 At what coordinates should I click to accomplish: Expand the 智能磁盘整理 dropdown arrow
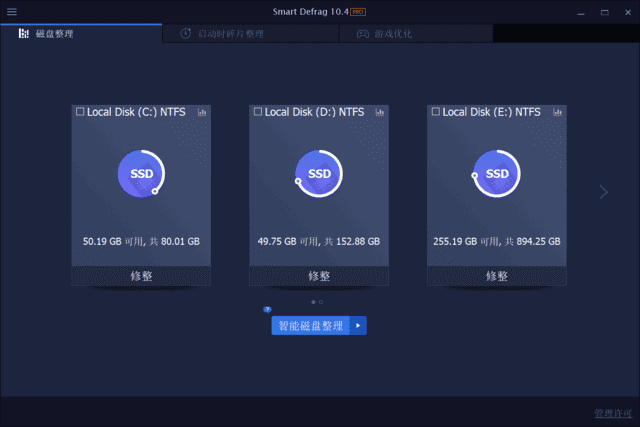(359, 325)
